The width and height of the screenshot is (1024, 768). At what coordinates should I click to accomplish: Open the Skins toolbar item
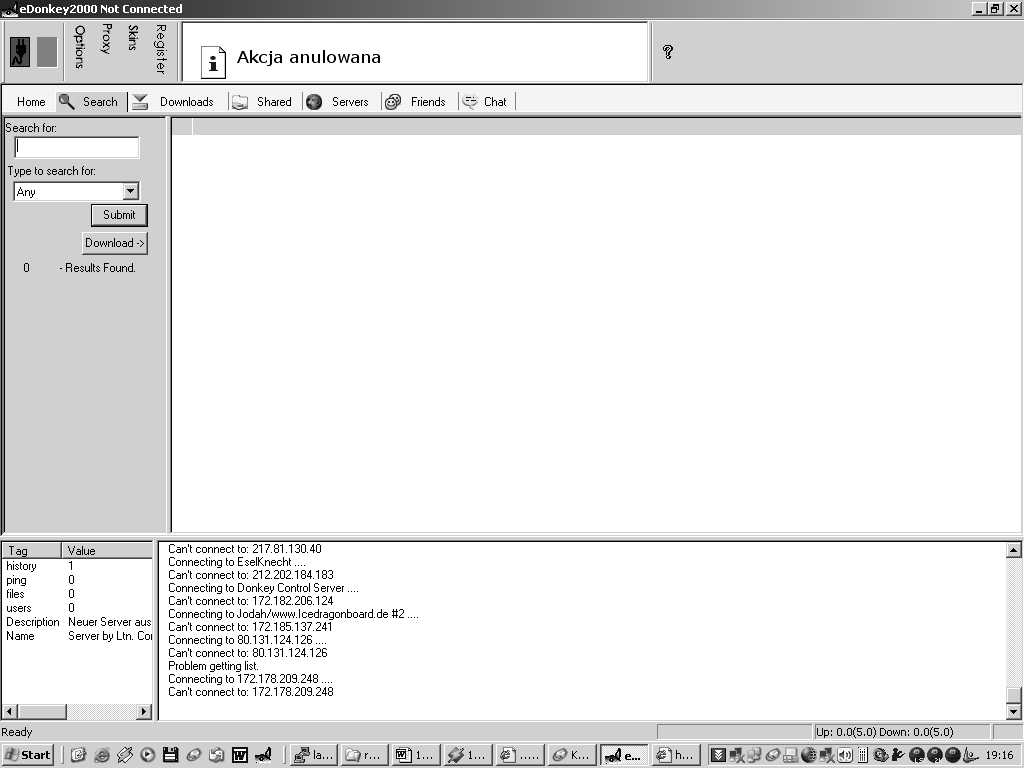coord(133,38)
